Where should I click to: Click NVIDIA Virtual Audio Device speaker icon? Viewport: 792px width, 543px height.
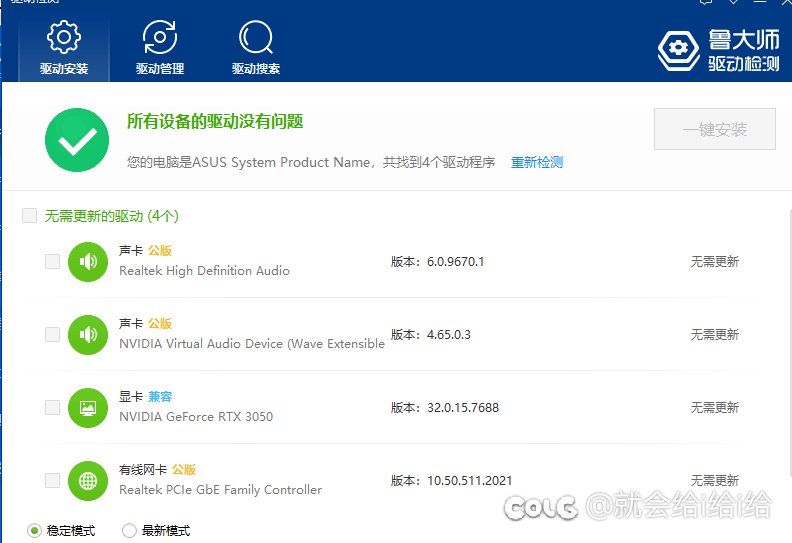88,335
